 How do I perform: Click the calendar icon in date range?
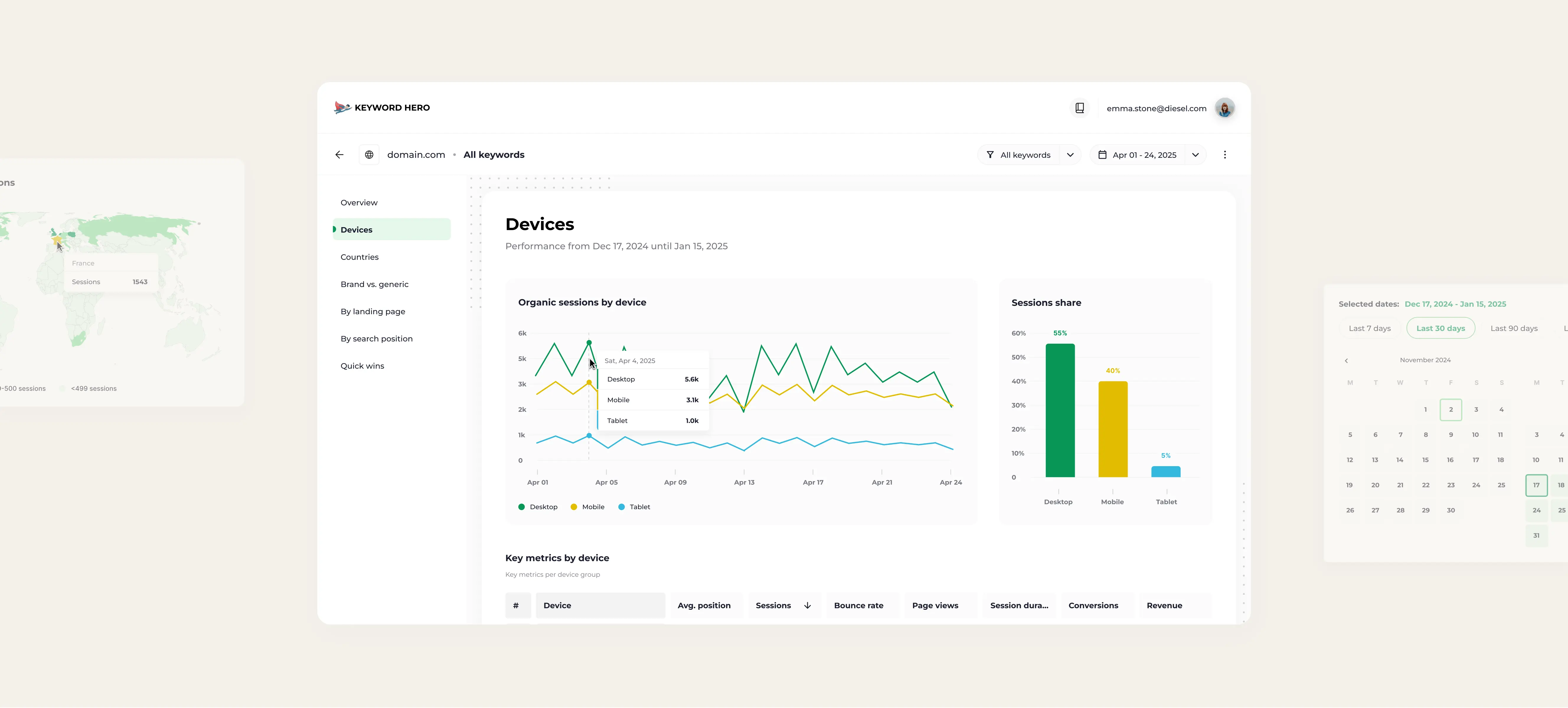[x=1102, y=155]
